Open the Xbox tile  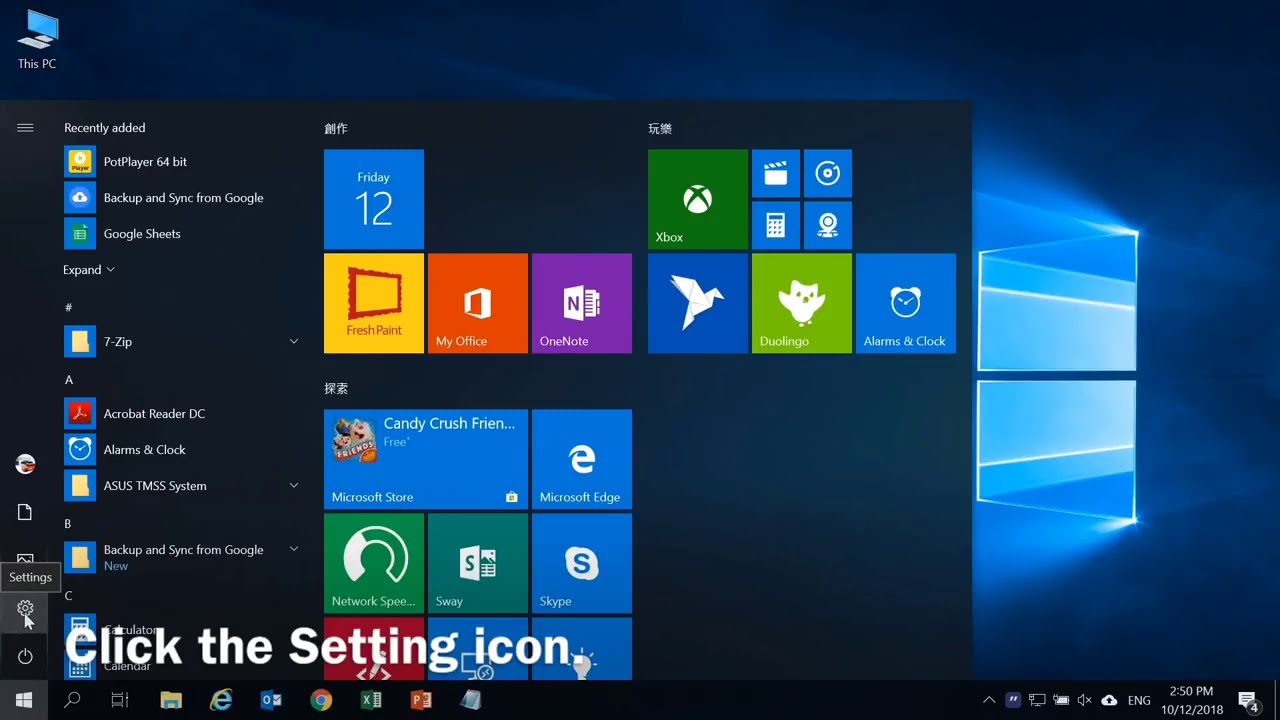coord(698,199)
